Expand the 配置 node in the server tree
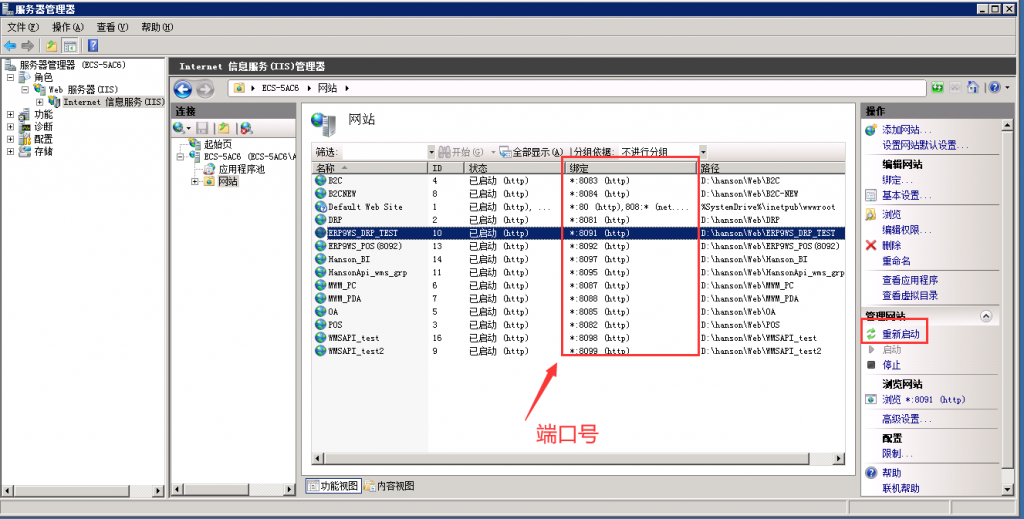The height and width of the screenshot is (519, 1024). point(10,139)
